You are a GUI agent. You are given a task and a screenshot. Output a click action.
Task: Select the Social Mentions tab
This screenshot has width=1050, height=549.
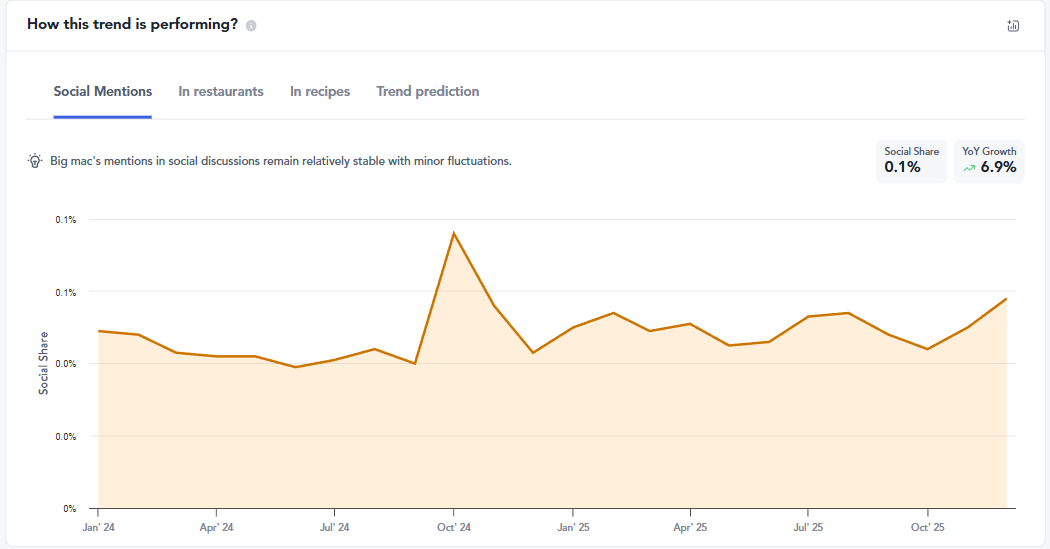(x=103, y=91)
